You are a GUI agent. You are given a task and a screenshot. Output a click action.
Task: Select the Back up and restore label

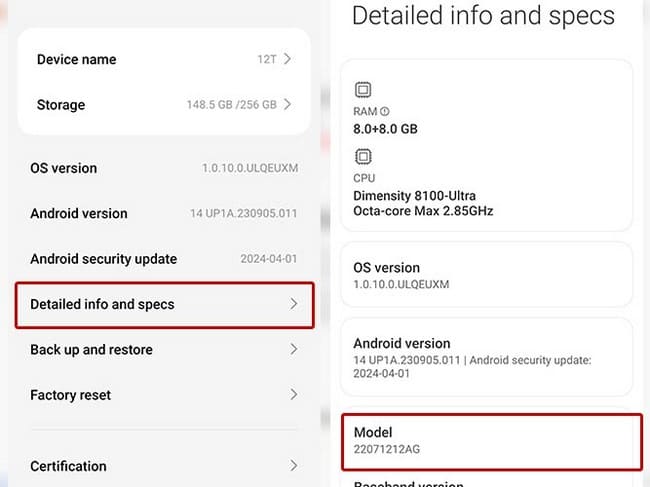pos(91,349)
